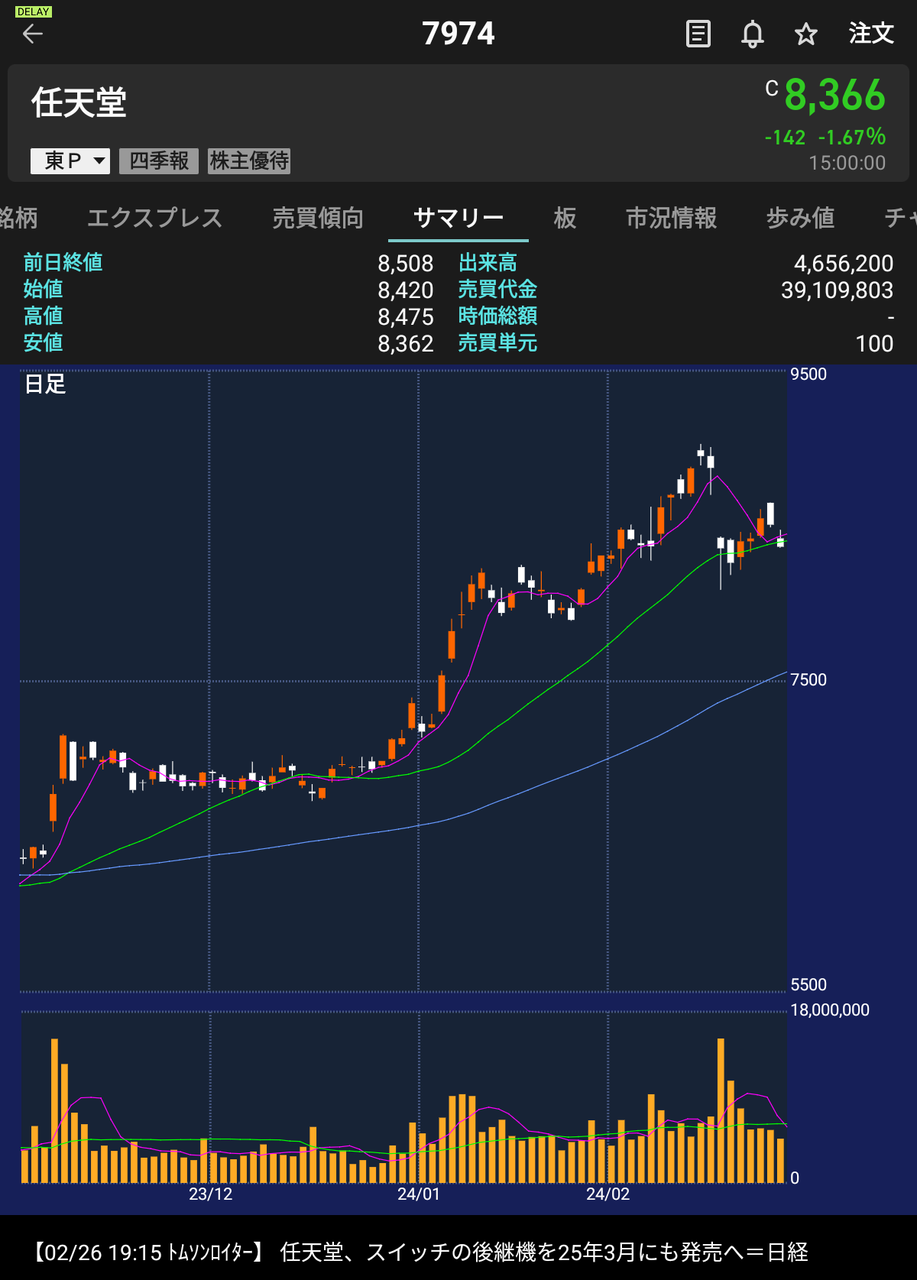
Task: Switch to the 歩み値 tab
Action: (x=800, y=217)
